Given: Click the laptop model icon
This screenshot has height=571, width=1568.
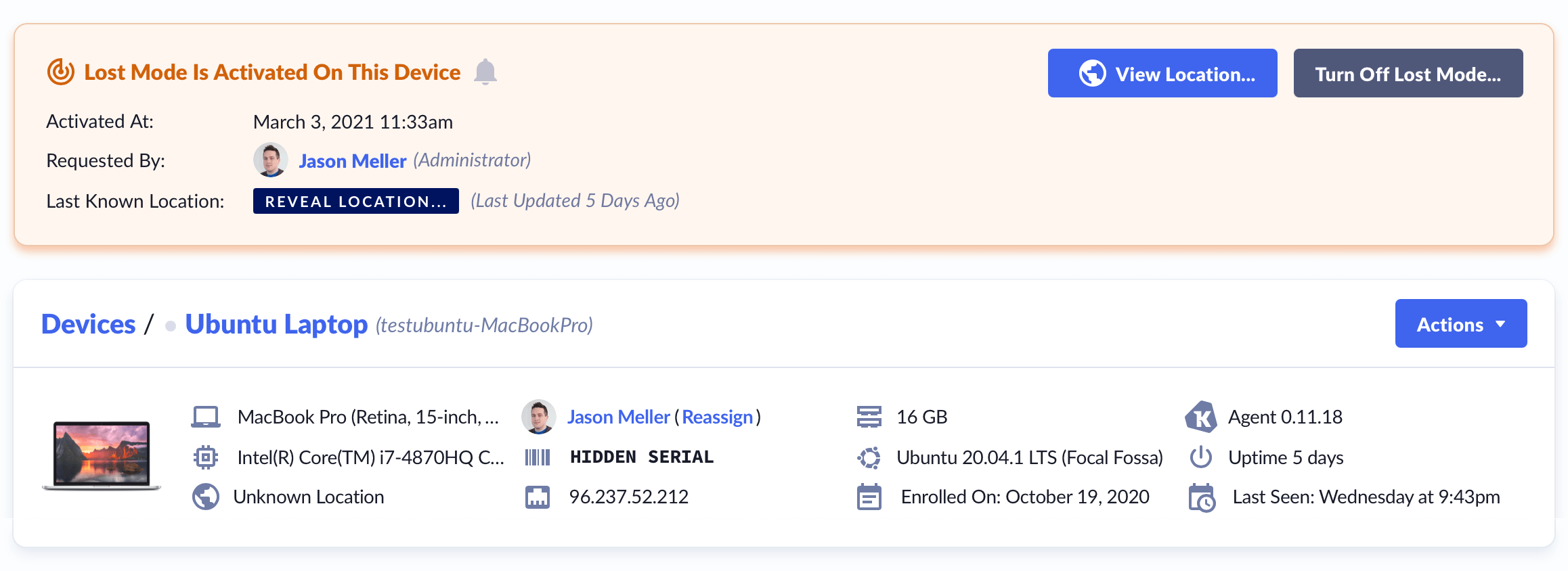Looking at the screenshot, I should click(x=206, y=417).
